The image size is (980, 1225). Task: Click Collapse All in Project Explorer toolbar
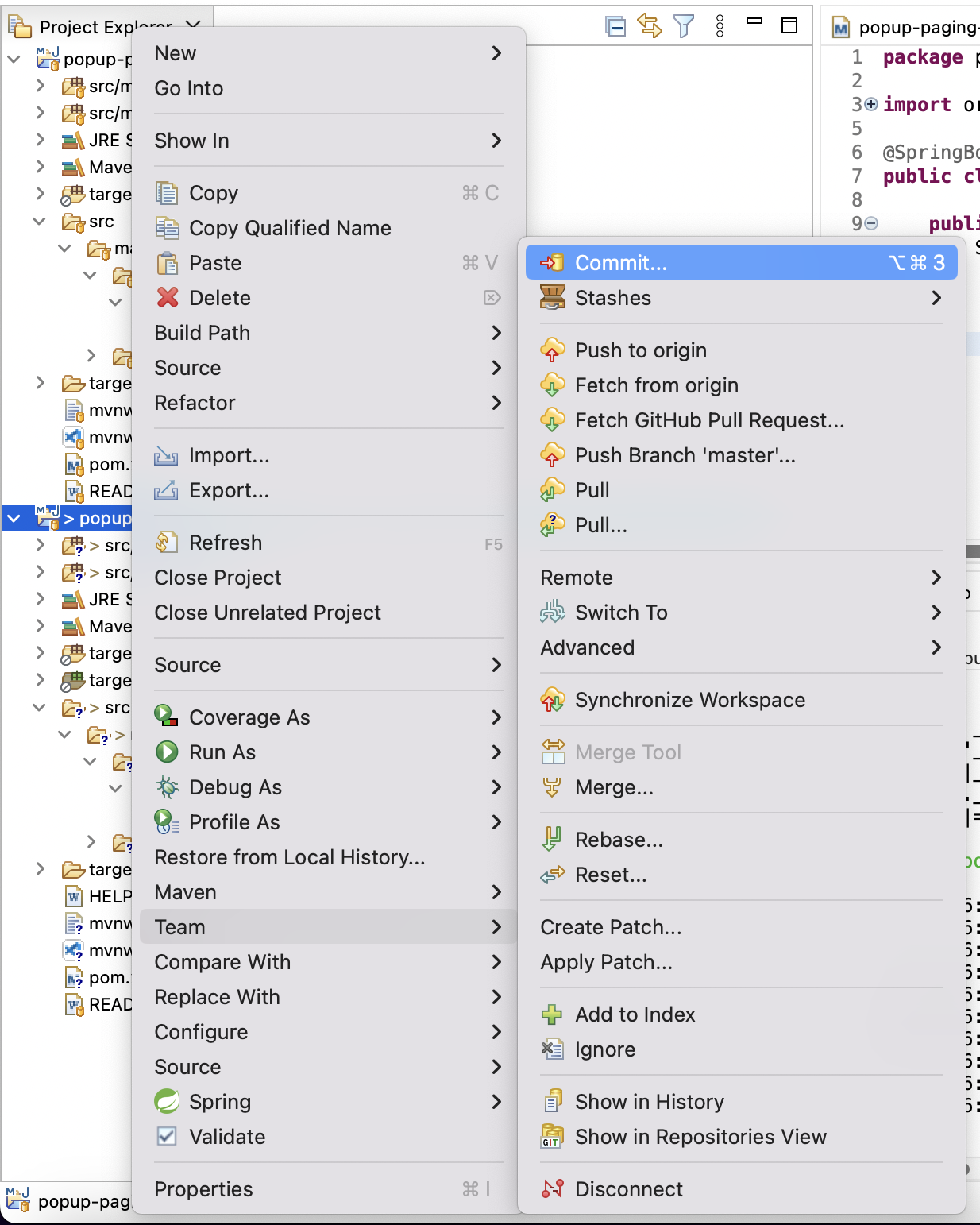click(x=615, y=26)
